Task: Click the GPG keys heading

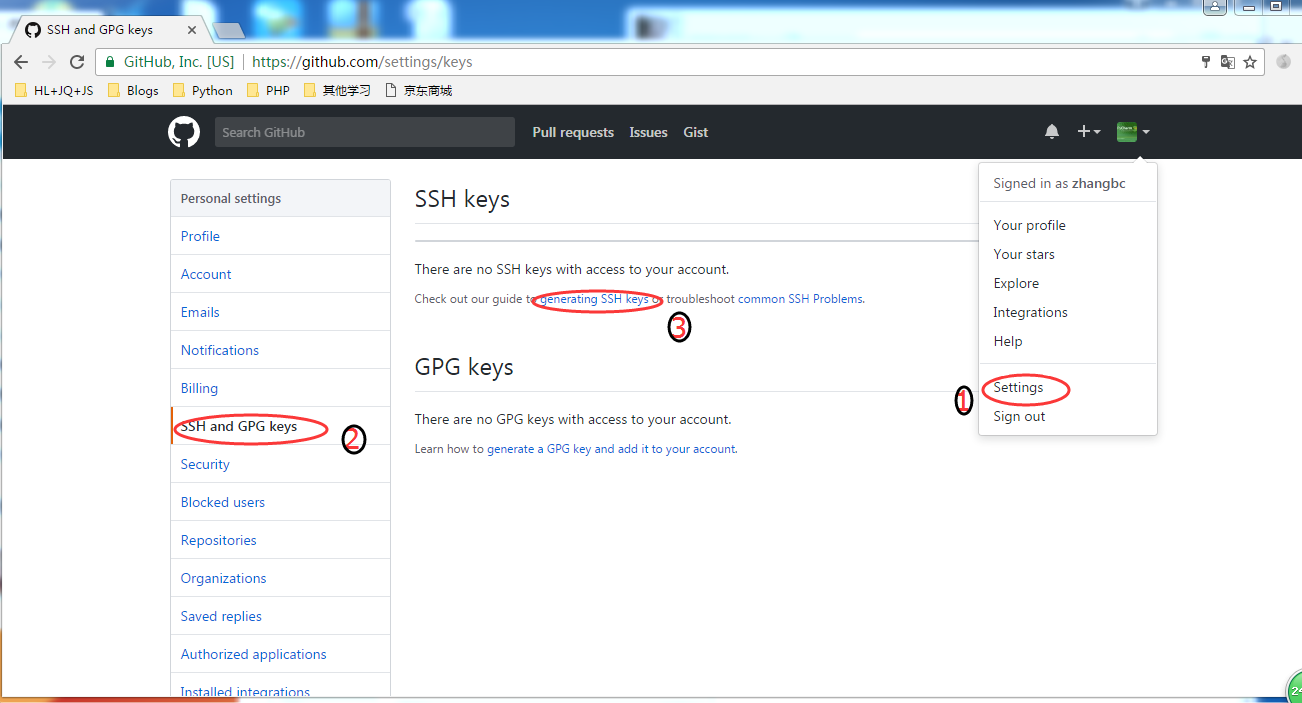Action: point(464,367)
